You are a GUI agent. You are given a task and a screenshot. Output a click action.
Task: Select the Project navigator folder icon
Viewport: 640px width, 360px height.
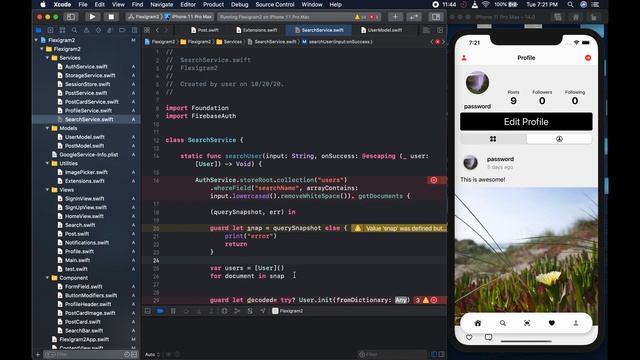pyautogui.click(x=38, y=30)
